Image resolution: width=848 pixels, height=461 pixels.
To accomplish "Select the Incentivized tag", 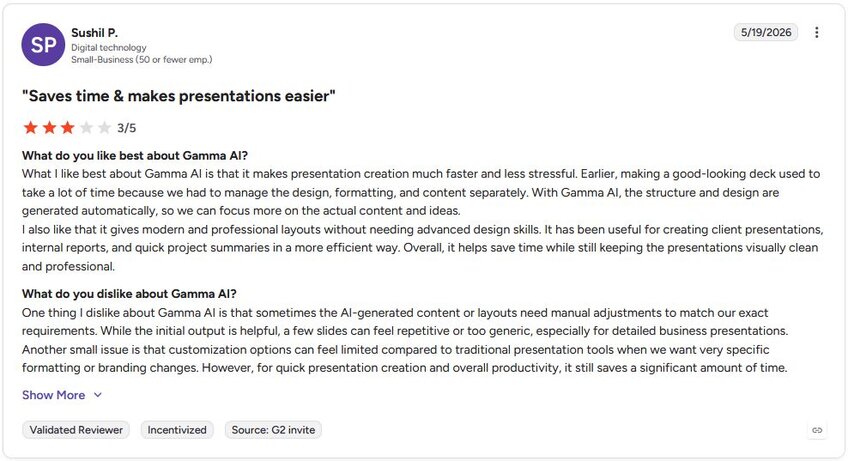I will pyautogui.click(x=177, y=430).
